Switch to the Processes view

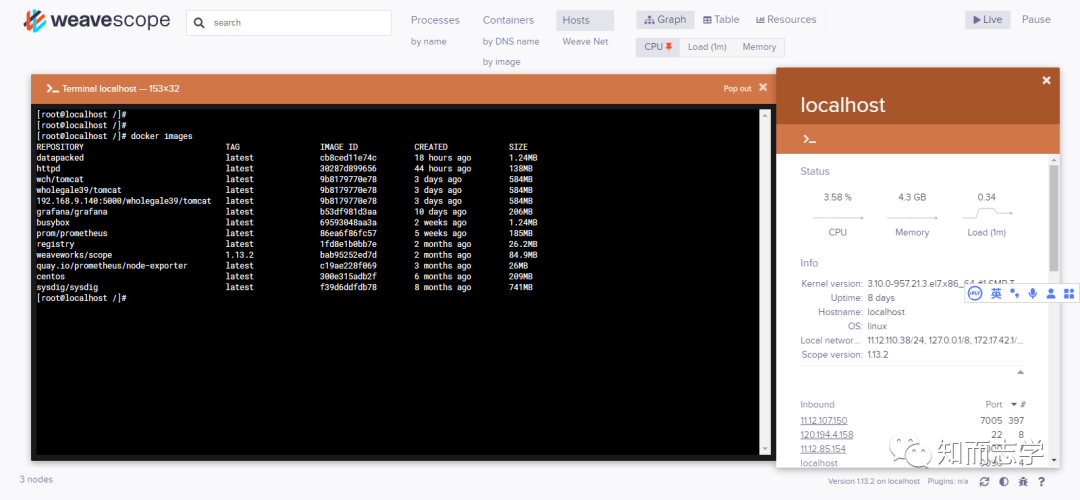pyautogui.click(x=435, y=20)
